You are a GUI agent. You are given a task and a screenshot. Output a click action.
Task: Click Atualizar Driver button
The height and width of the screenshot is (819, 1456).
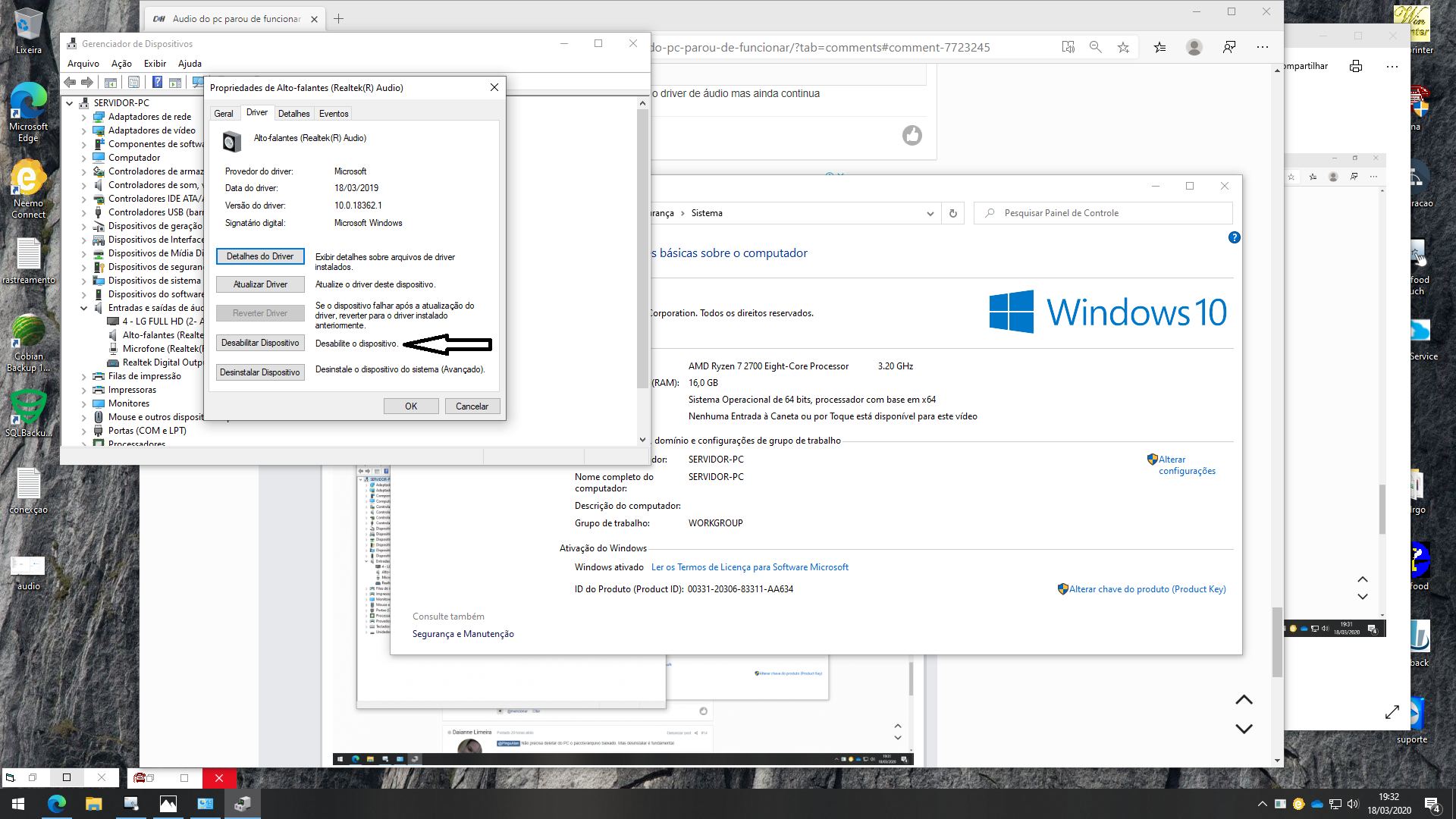point(260,284)
